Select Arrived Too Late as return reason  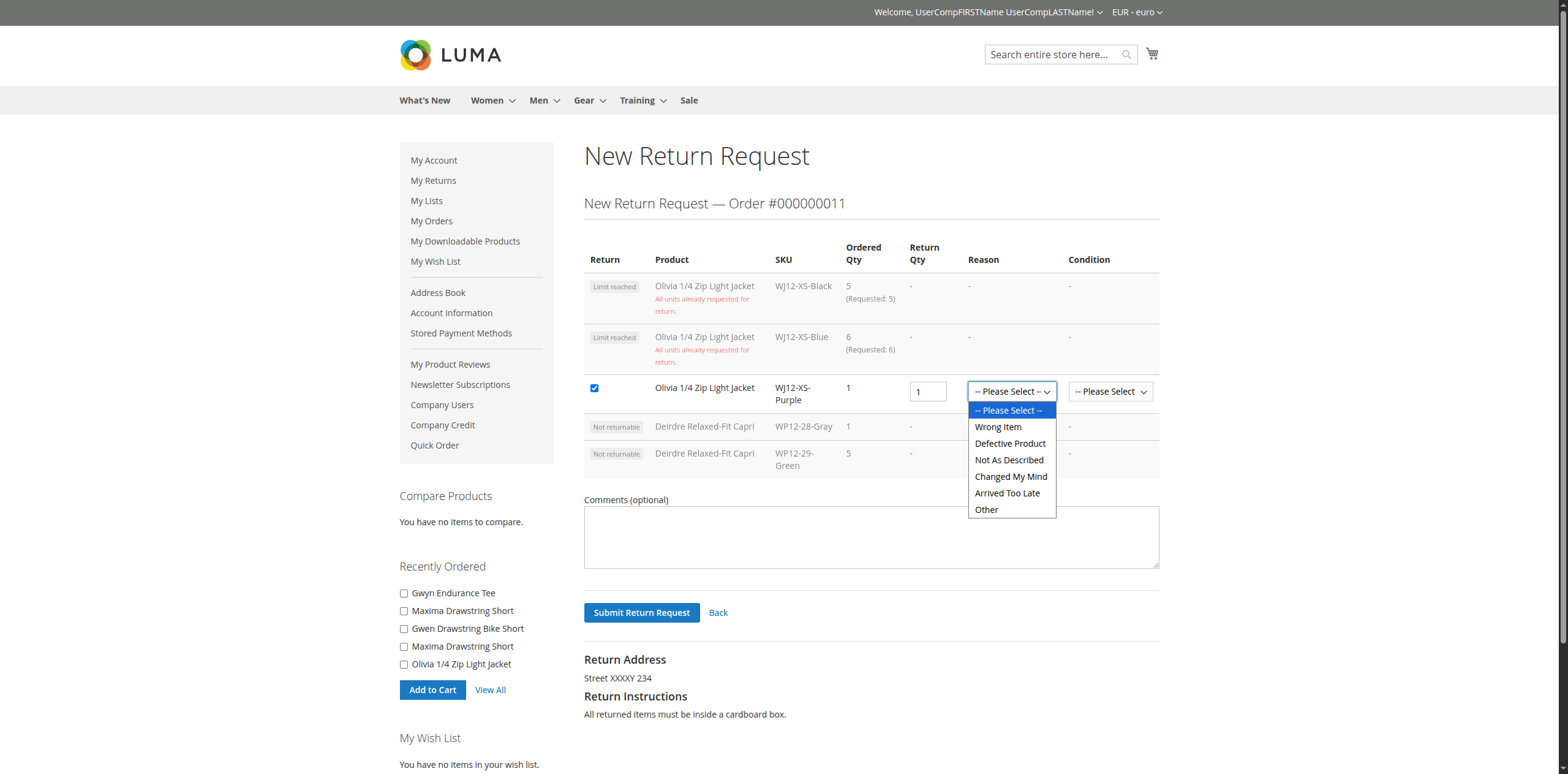[1007, 493]
